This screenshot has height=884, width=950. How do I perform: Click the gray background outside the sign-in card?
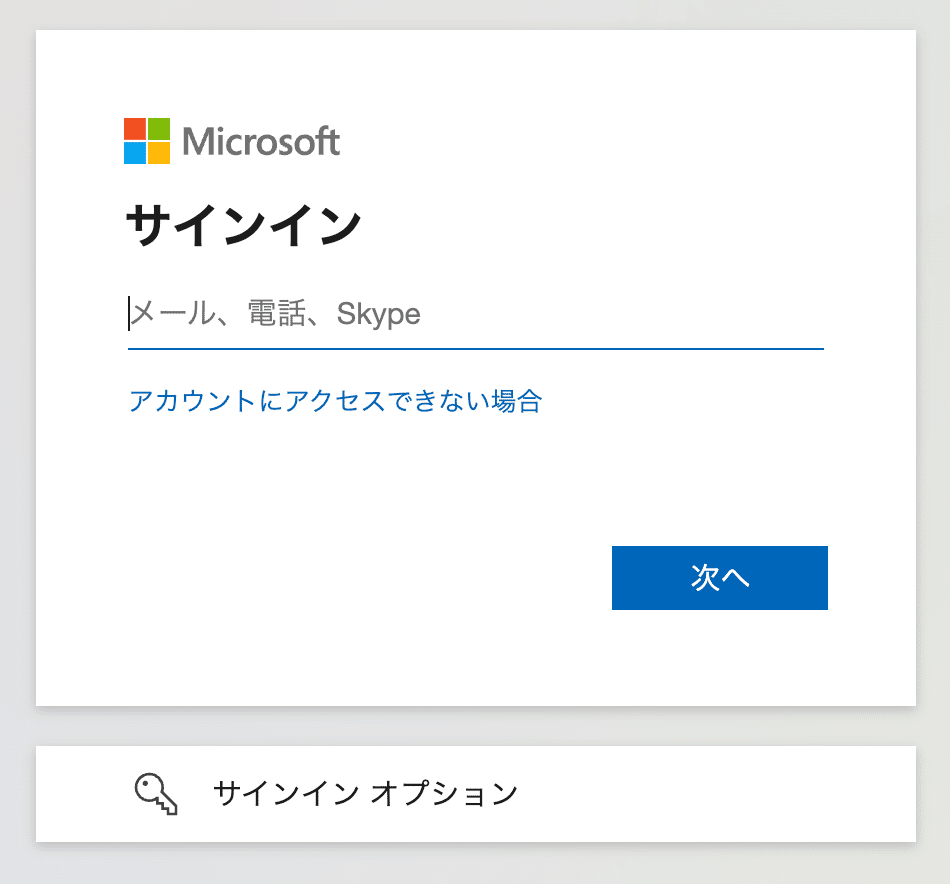click(17, 424)
